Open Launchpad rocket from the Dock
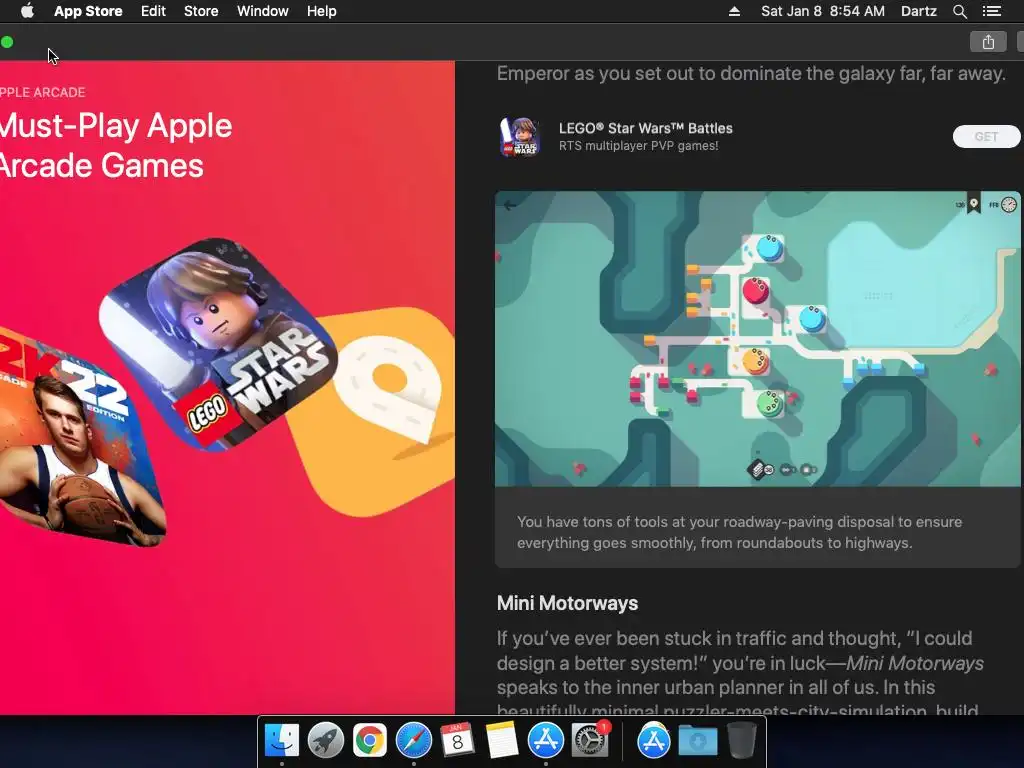The image size is (1024, 768). coord(325,740)
